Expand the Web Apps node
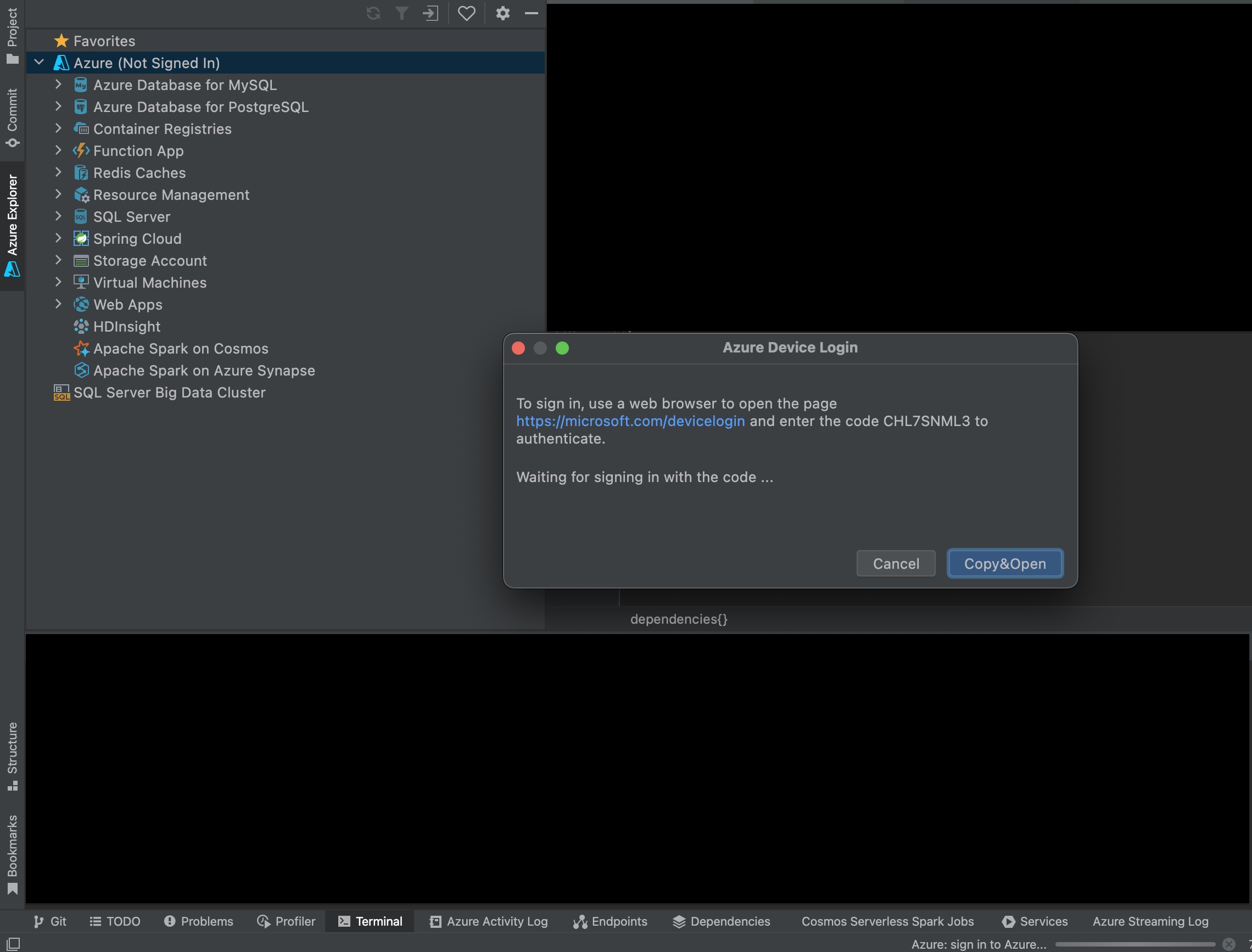Image resolution: width=1252 pixels, height=952 pixels. tap(58, 304)
